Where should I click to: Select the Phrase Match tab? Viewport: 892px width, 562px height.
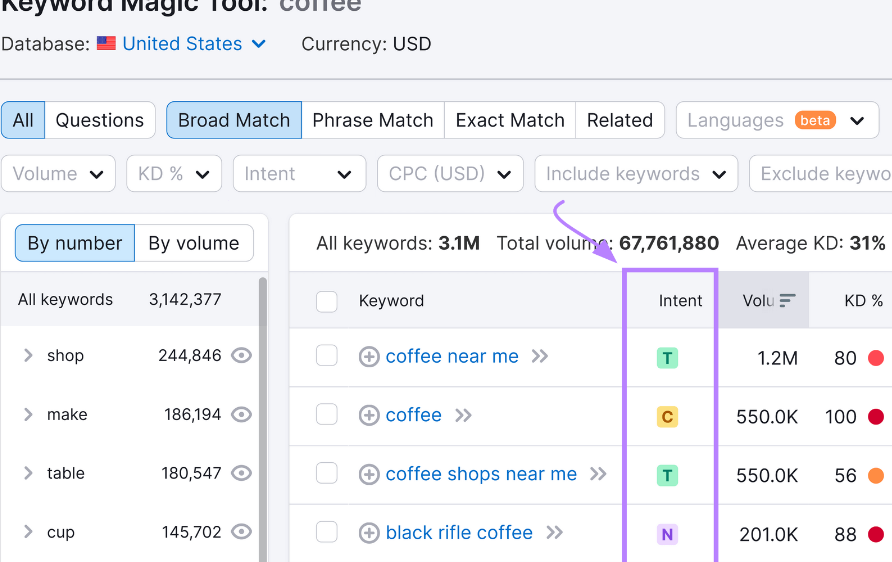[372, 120]
